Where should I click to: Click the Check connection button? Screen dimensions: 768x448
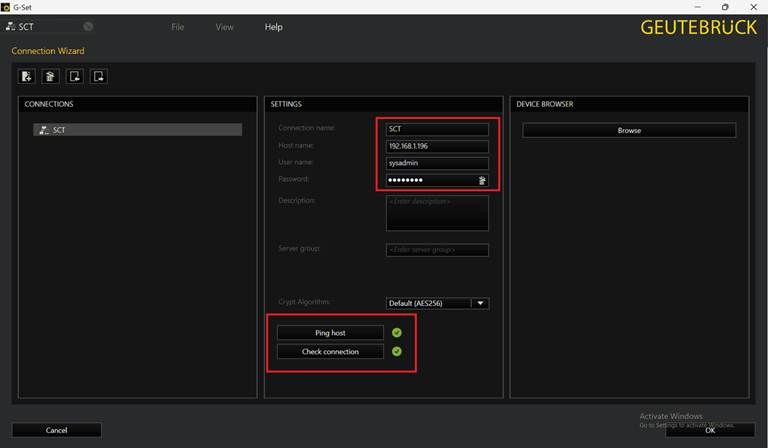[x=330, y=352]
